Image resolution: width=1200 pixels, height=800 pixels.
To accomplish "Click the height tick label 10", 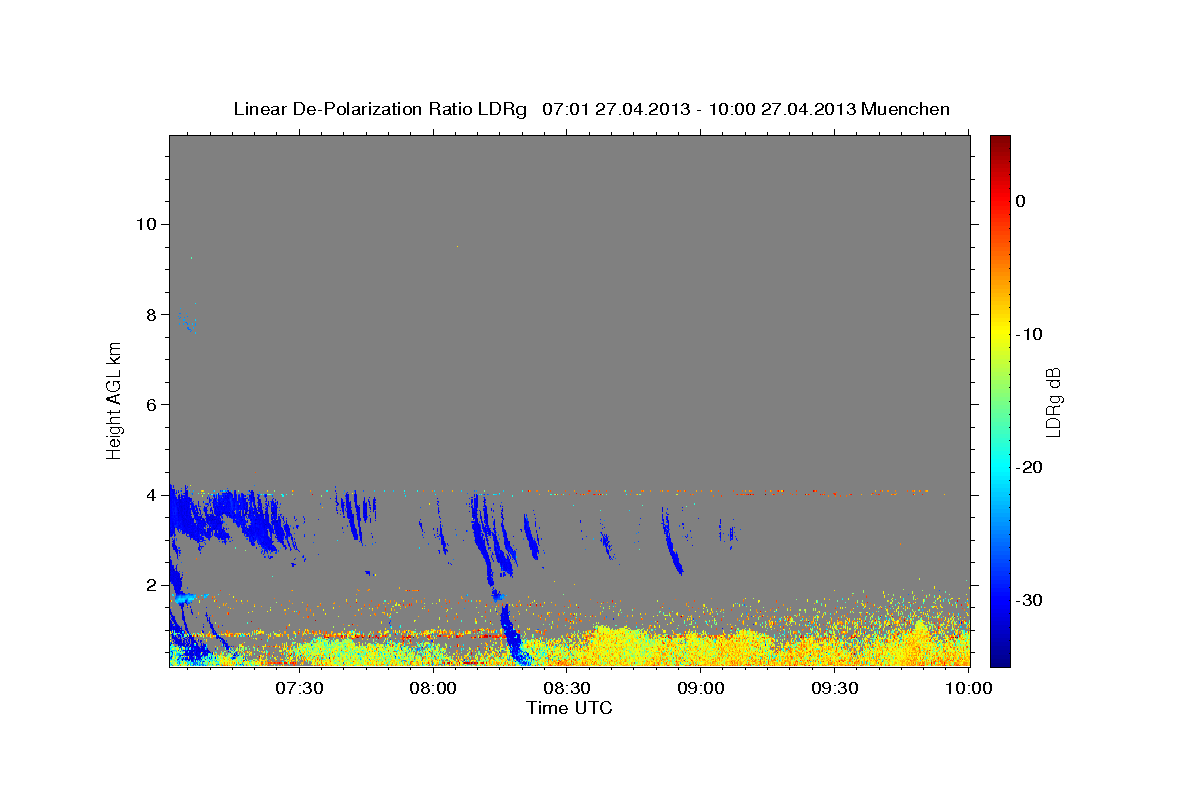I will (145, 224).
